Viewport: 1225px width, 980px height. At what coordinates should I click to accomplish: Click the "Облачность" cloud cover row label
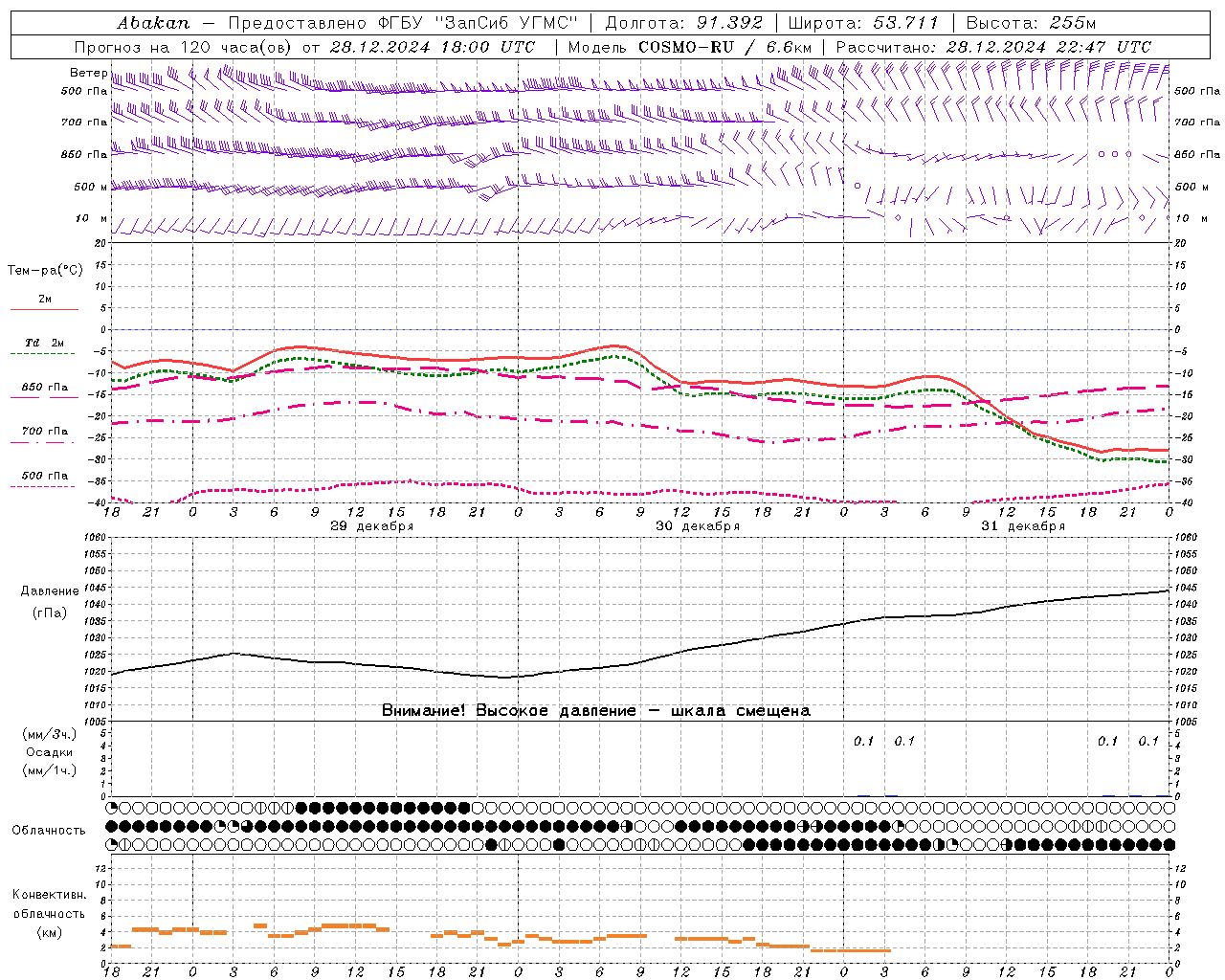click(49, 831)
